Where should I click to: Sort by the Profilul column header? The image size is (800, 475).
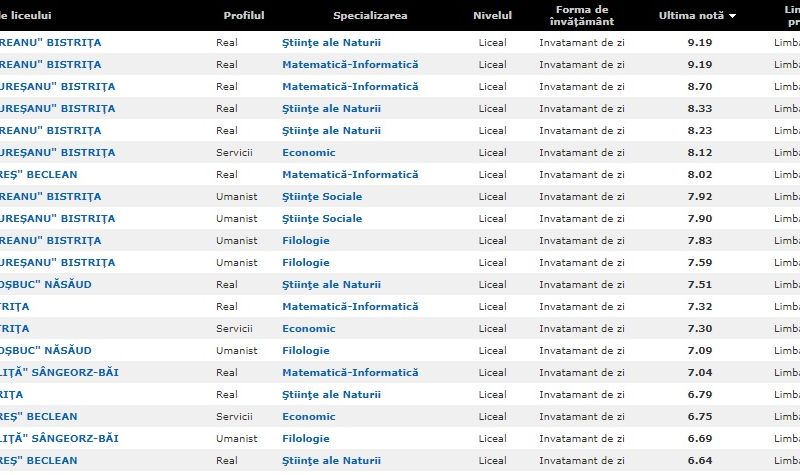(244, 16)
